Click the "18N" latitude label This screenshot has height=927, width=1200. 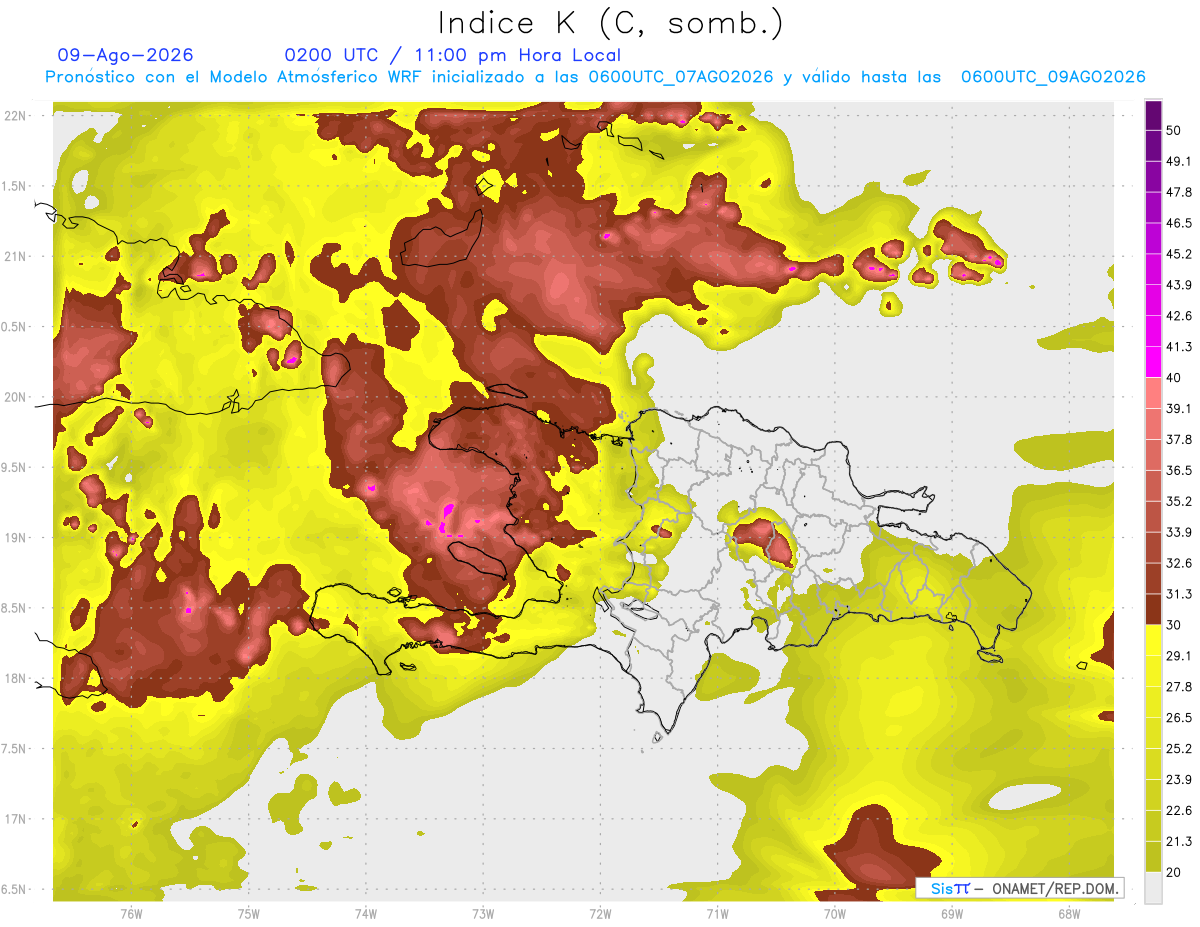[x=16, y=679]
